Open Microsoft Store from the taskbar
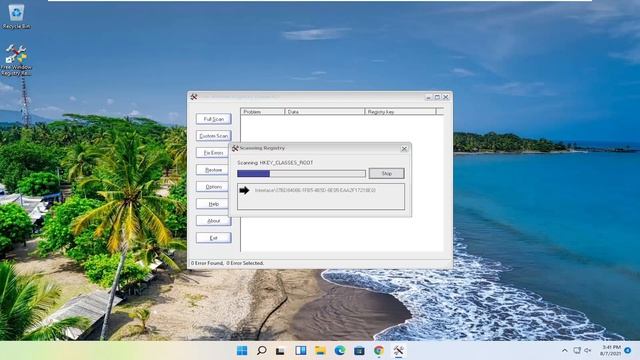This screenshot has height=360, width=640. coord(359,351)
